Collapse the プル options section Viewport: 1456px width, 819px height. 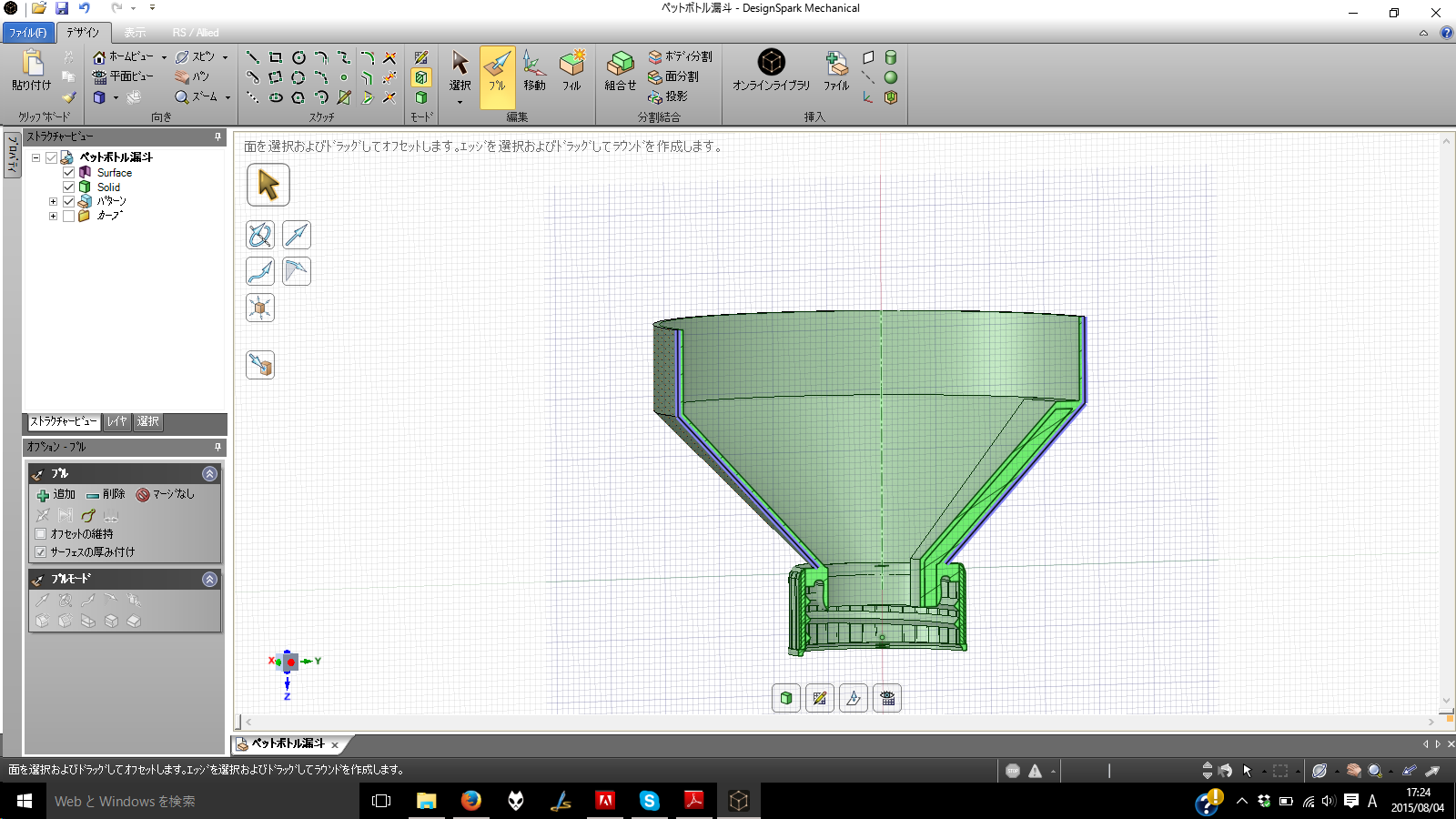[210, 474]
